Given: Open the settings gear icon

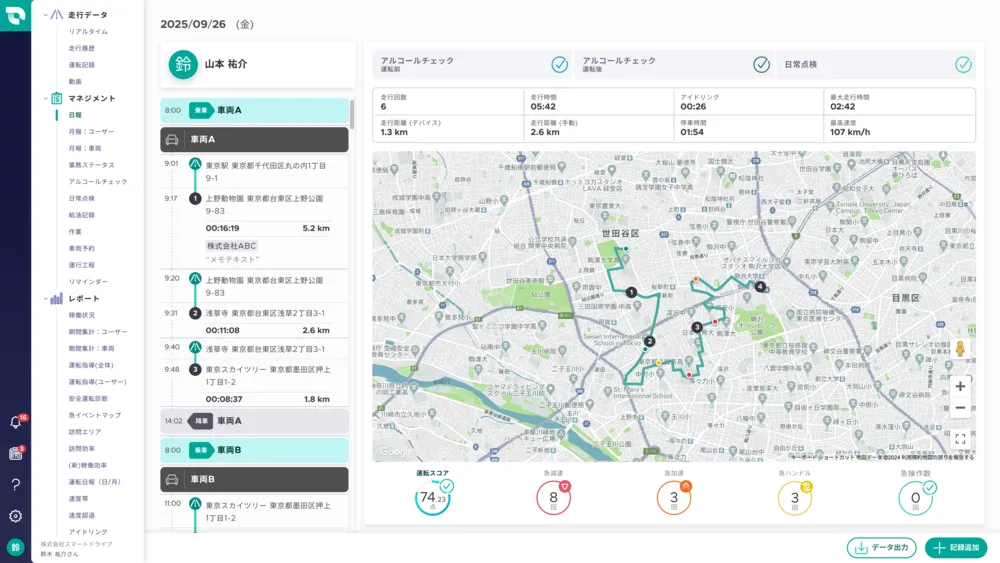Looking at the screenshot, I should [15, 516].
